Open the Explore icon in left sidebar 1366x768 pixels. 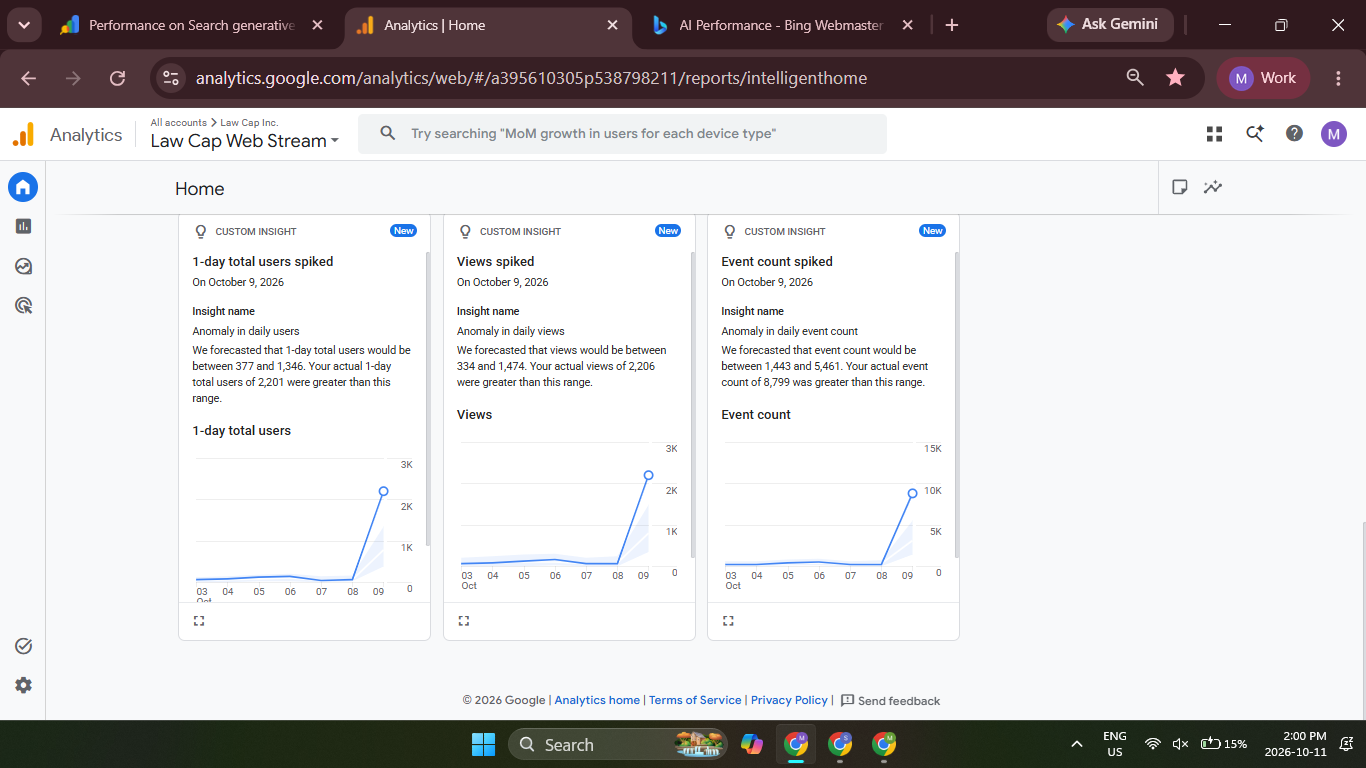23,266
